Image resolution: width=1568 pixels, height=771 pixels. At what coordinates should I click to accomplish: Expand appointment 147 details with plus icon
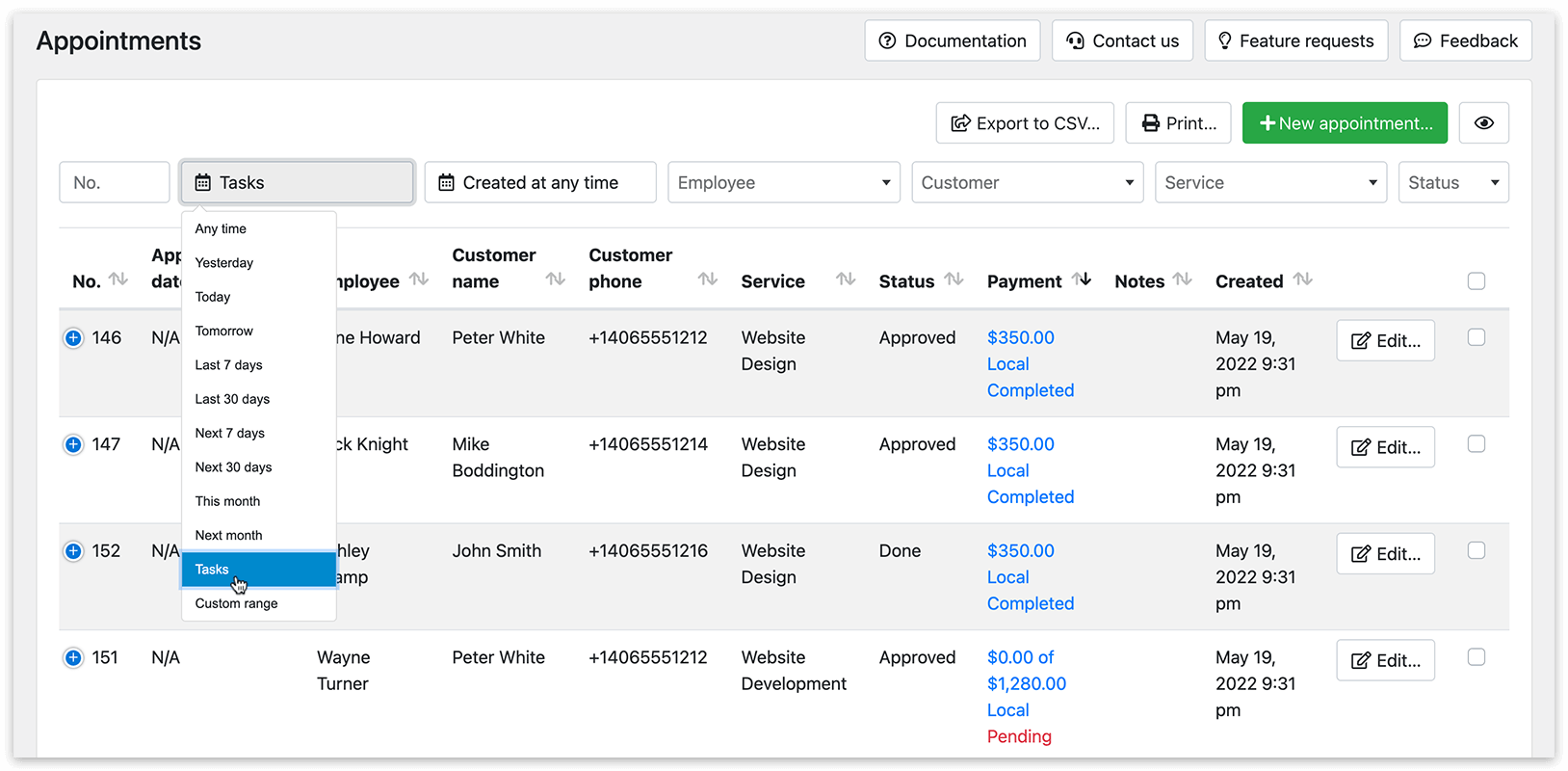(x=73, y=444)
